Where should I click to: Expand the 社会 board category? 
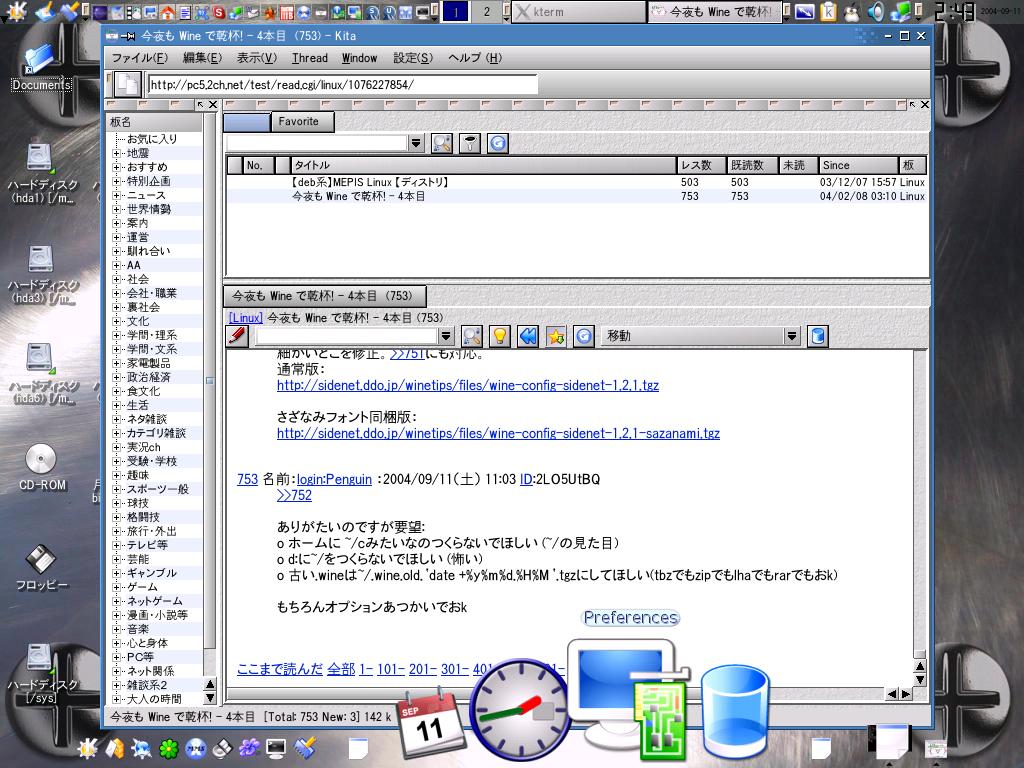point(116,280)
